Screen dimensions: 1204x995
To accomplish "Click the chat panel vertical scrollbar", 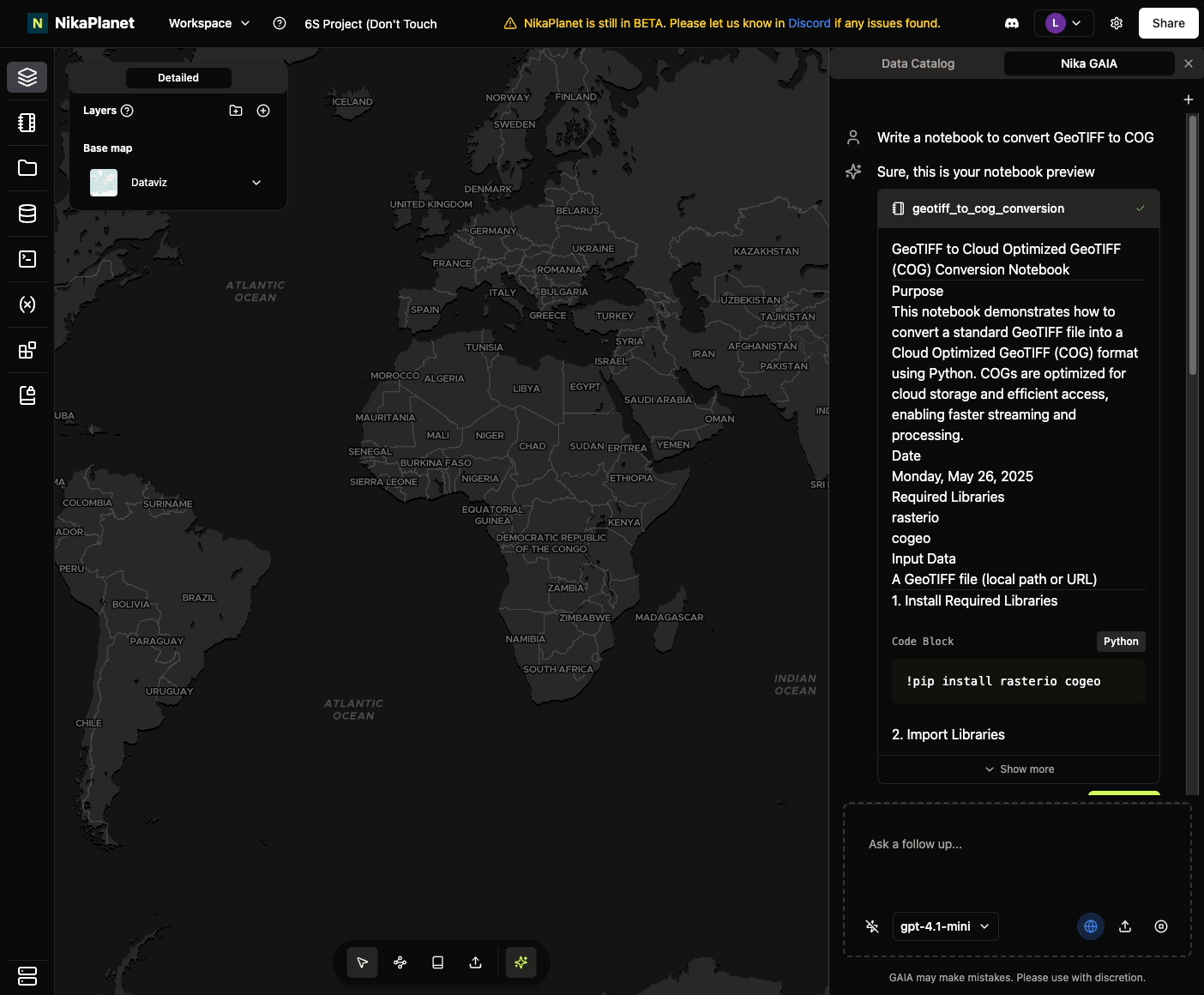I will [1192, 244].
